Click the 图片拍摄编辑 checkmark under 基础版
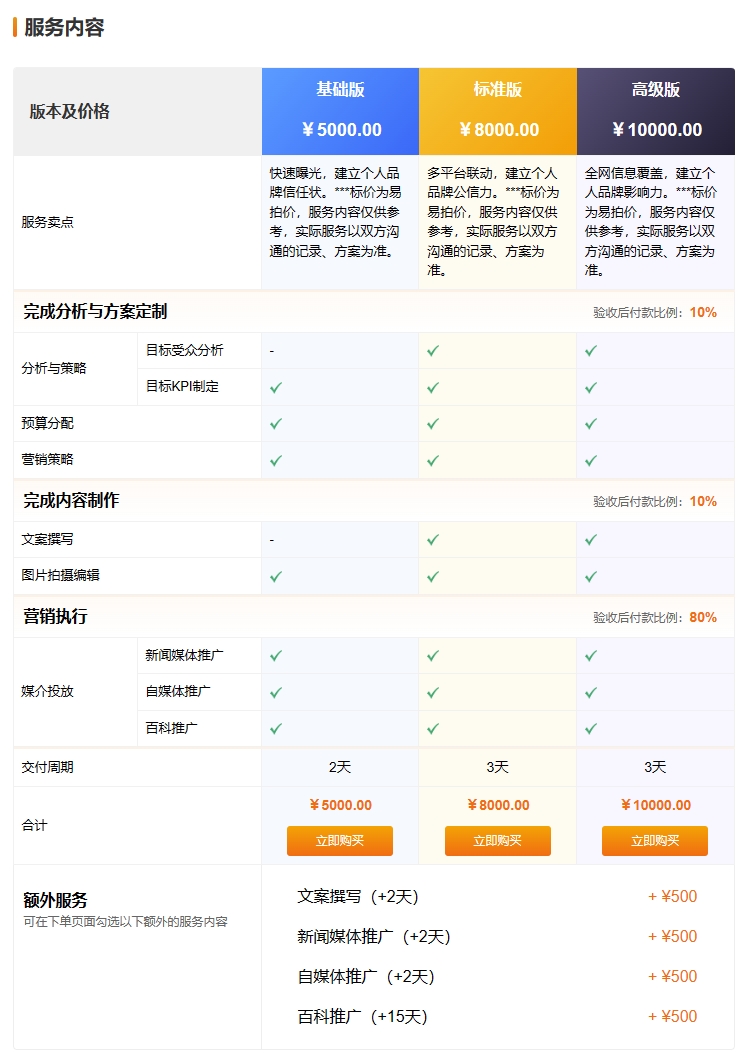The height and width of the screenshot is (1055, 744). (x=274, y=576)
